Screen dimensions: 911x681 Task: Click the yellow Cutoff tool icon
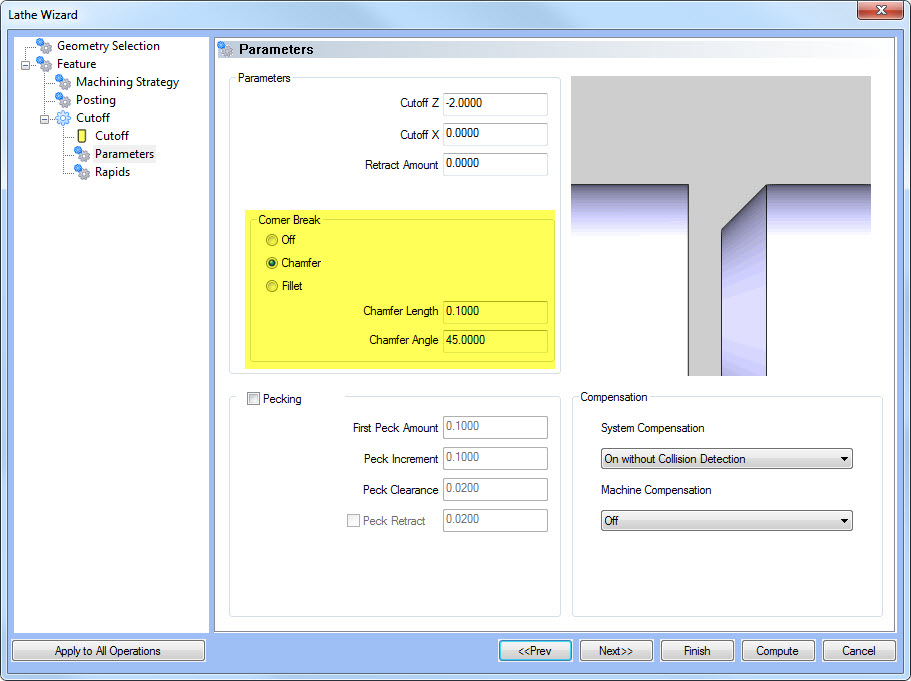[x=82, y=136]
